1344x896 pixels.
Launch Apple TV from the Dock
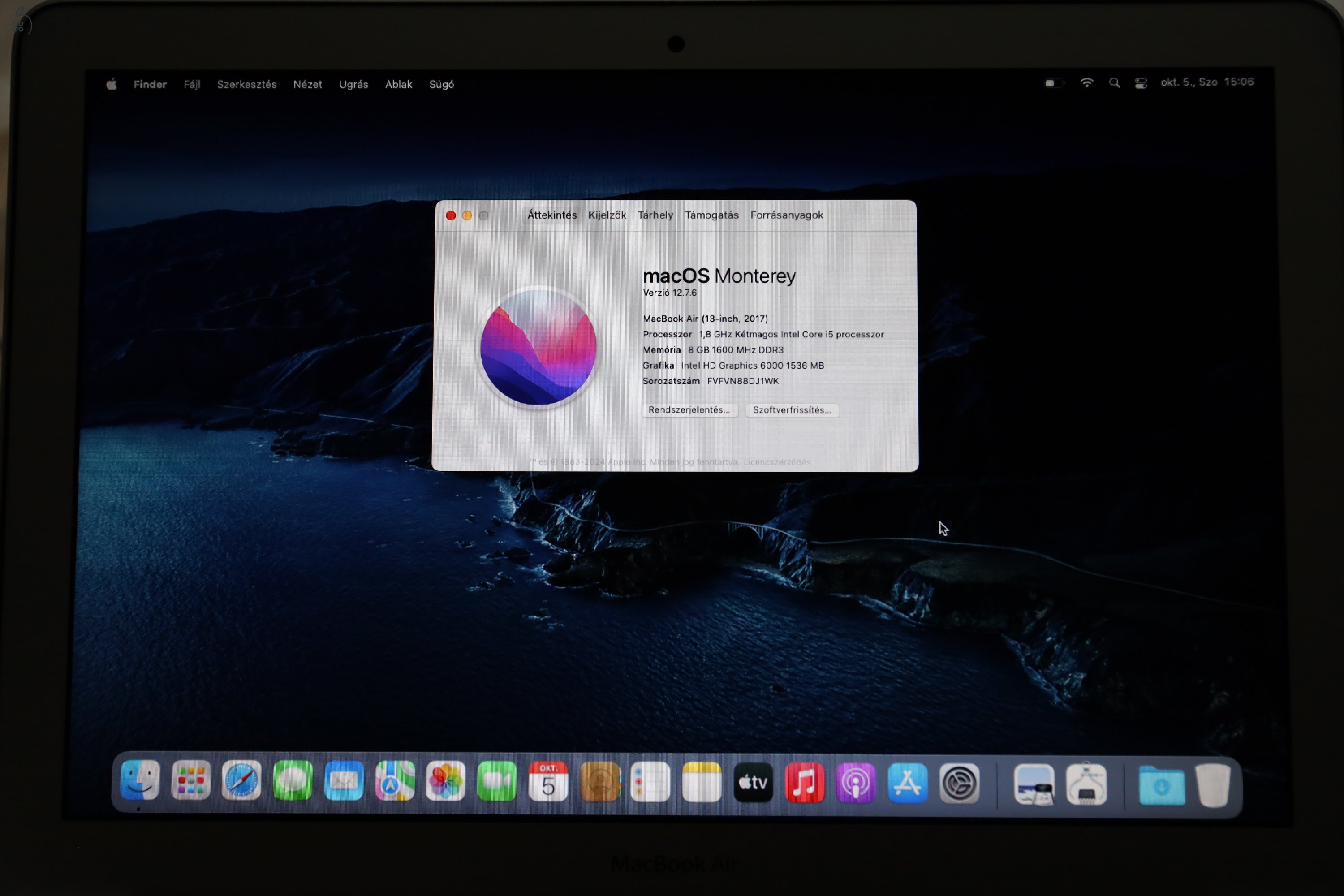click(x=753, y=782)
